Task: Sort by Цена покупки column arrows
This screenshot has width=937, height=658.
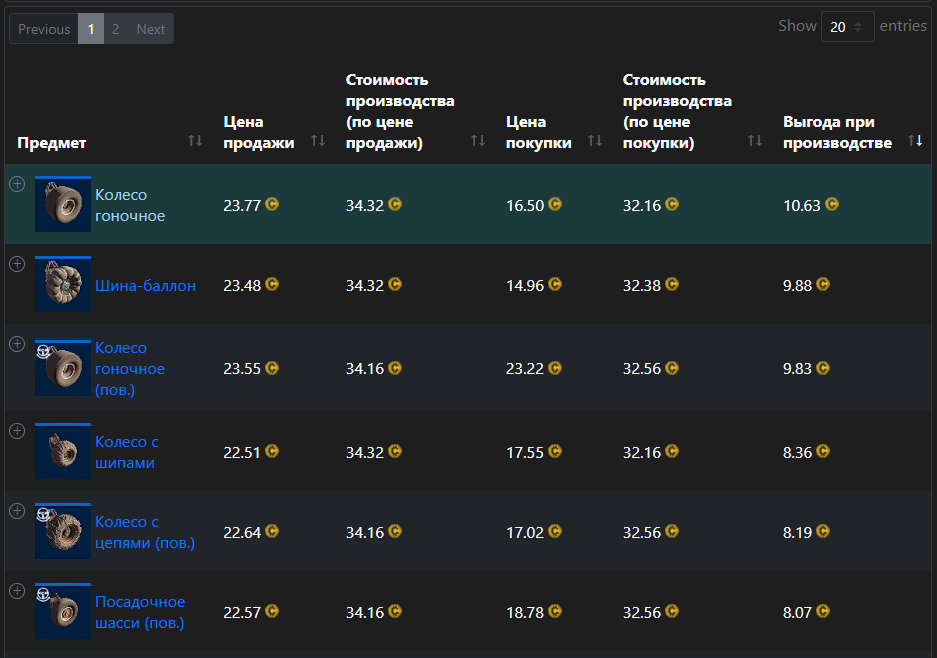Action: (x=595, y=141)
